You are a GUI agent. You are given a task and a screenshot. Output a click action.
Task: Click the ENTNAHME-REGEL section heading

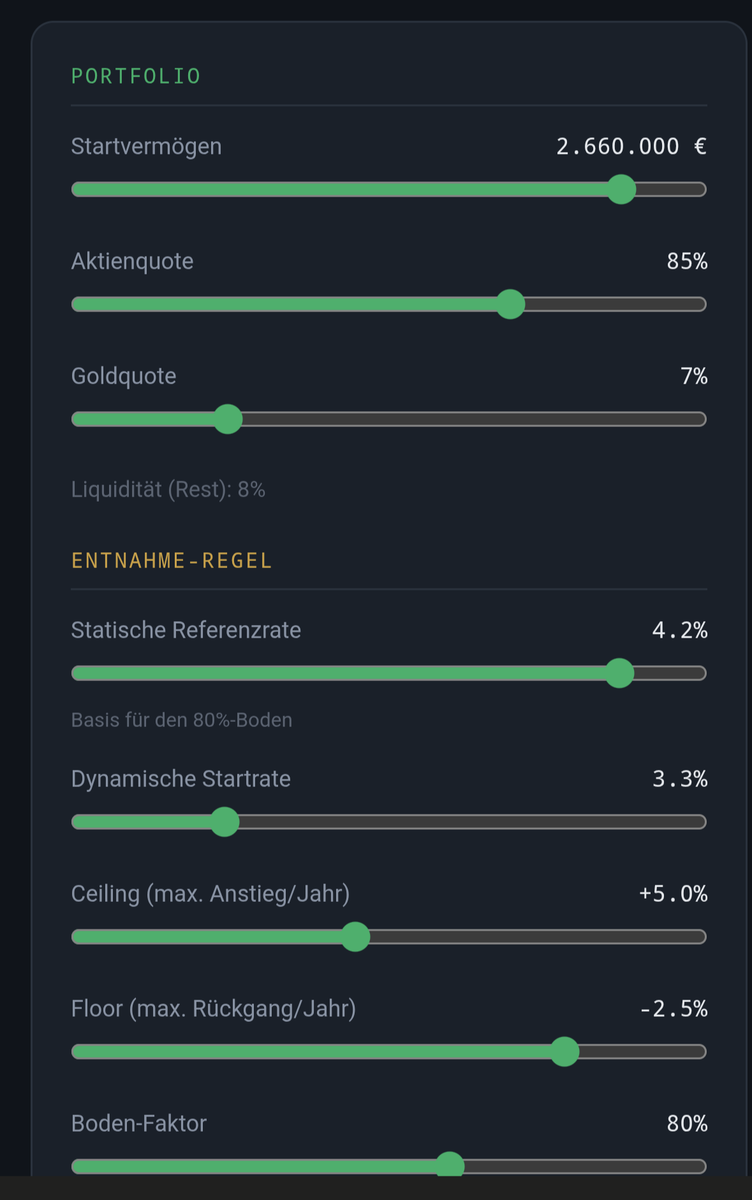tap(172, 560)
